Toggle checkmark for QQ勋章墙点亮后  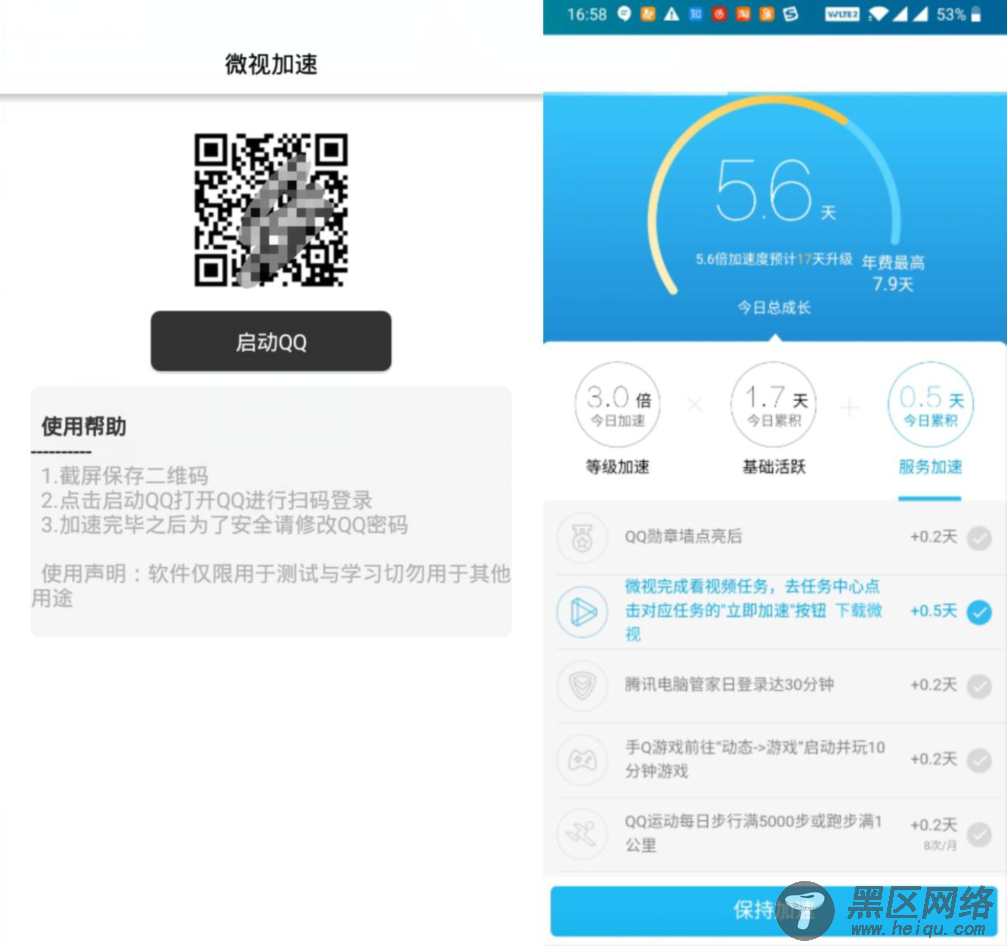pos(979,538)
